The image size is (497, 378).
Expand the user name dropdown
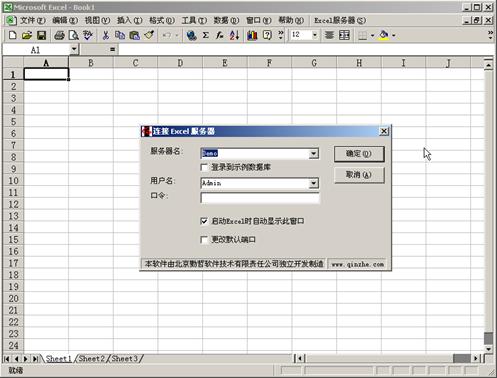(313, 183)
